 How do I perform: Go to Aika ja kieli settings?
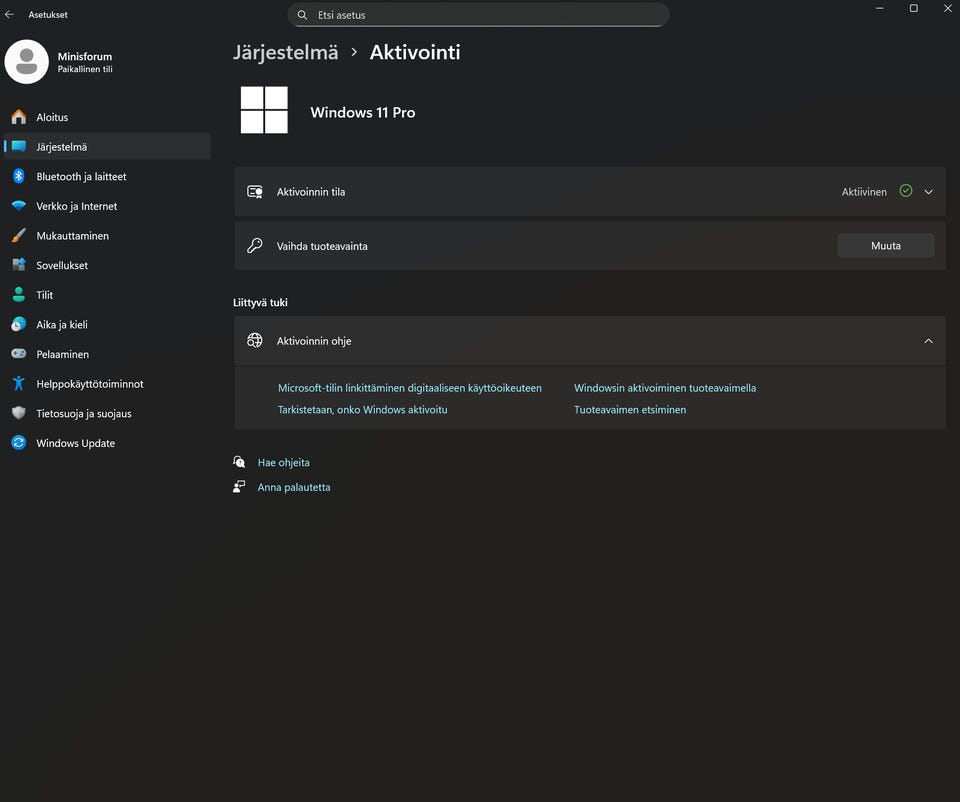(x=108, y=324)
